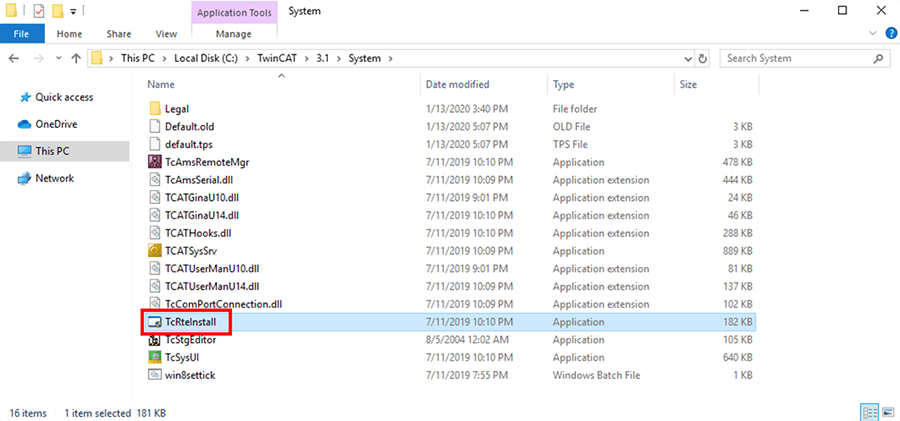Select Network in navigation pane
Viewport: 900px width, 421px height.
(55, 179)
